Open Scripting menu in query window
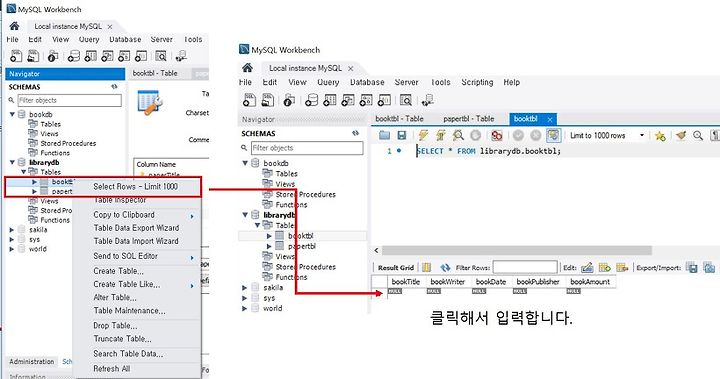 (477, 82)
